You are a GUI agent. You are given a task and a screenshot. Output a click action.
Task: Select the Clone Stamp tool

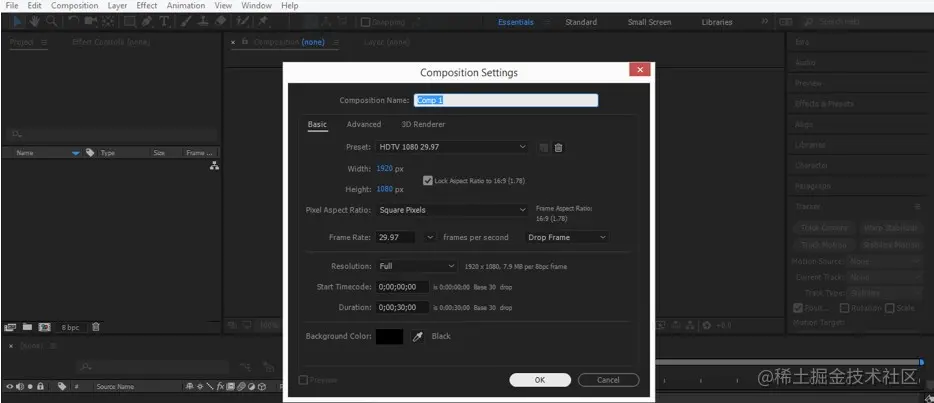pos(203,21)
